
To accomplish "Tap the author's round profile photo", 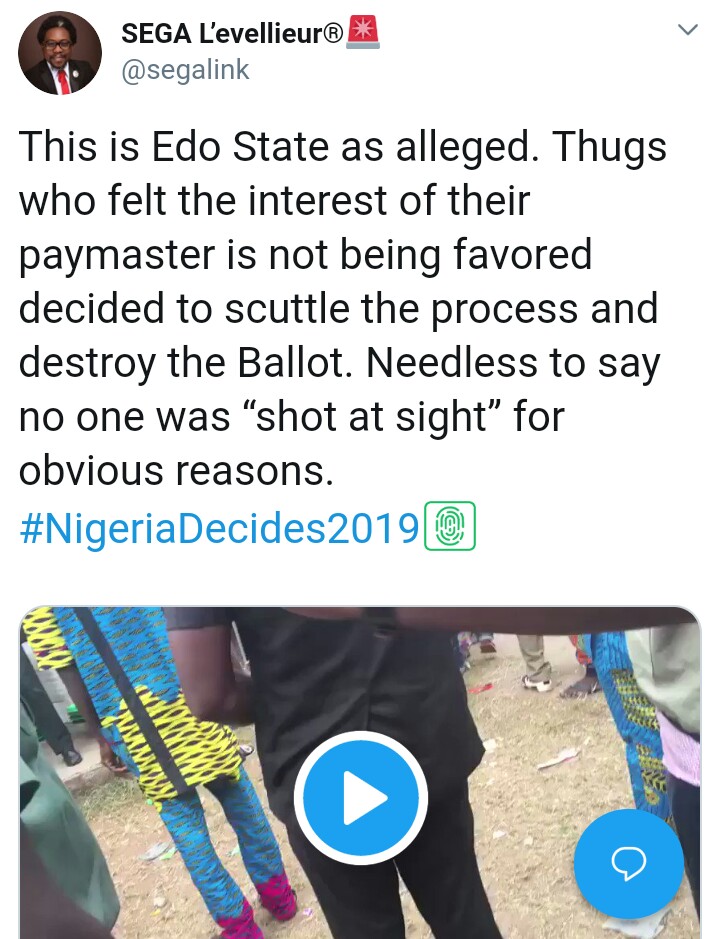I will tap(60, 54).
